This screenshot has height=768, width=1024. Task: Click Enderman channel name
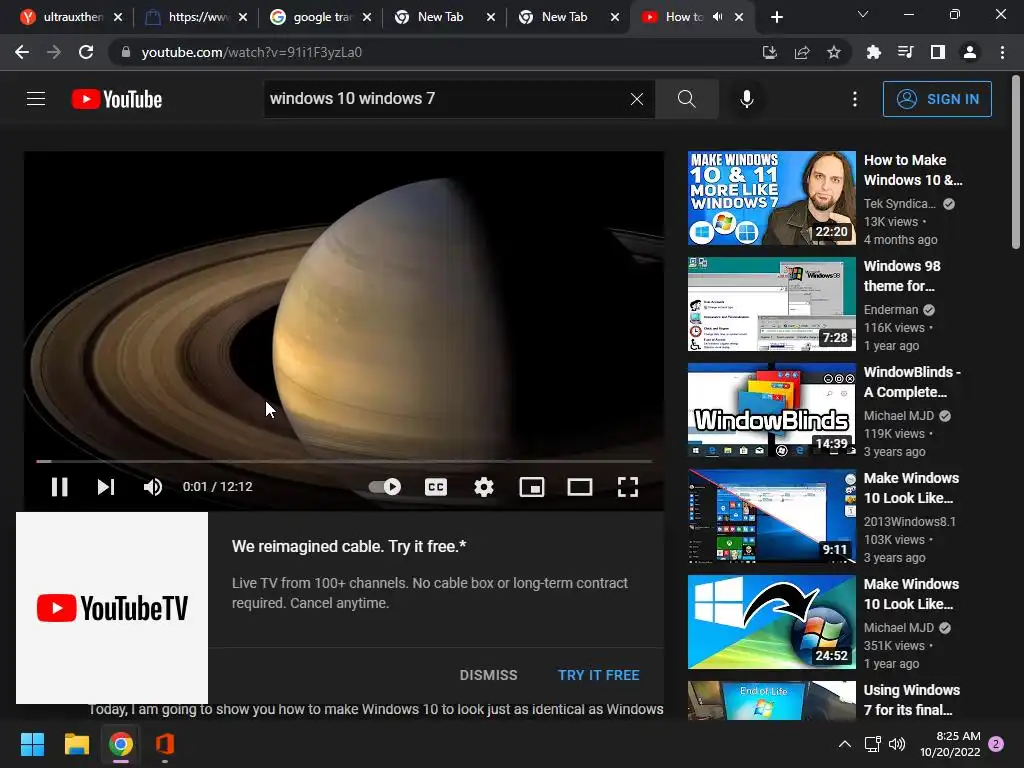(891, 310)
